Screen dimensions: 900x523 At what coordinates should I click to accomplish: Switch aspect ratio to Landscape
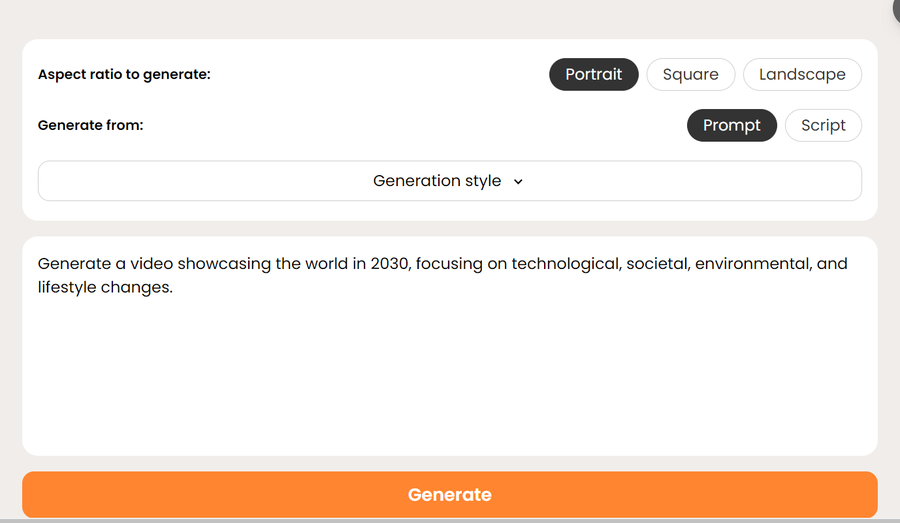pyautogui.click(x=802, y=75)
